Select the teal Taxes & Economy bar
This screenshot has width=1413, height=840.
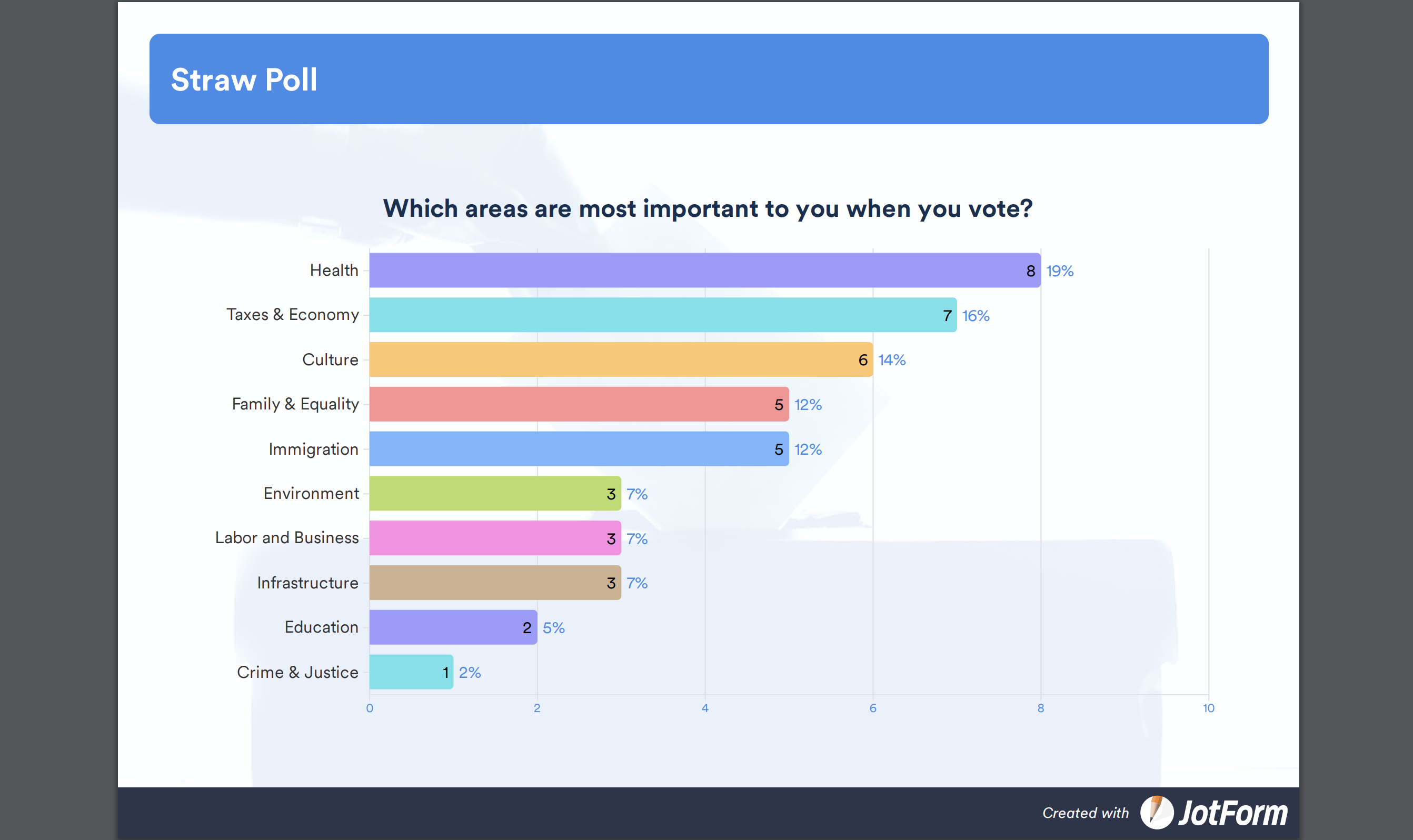coord(662,315)
